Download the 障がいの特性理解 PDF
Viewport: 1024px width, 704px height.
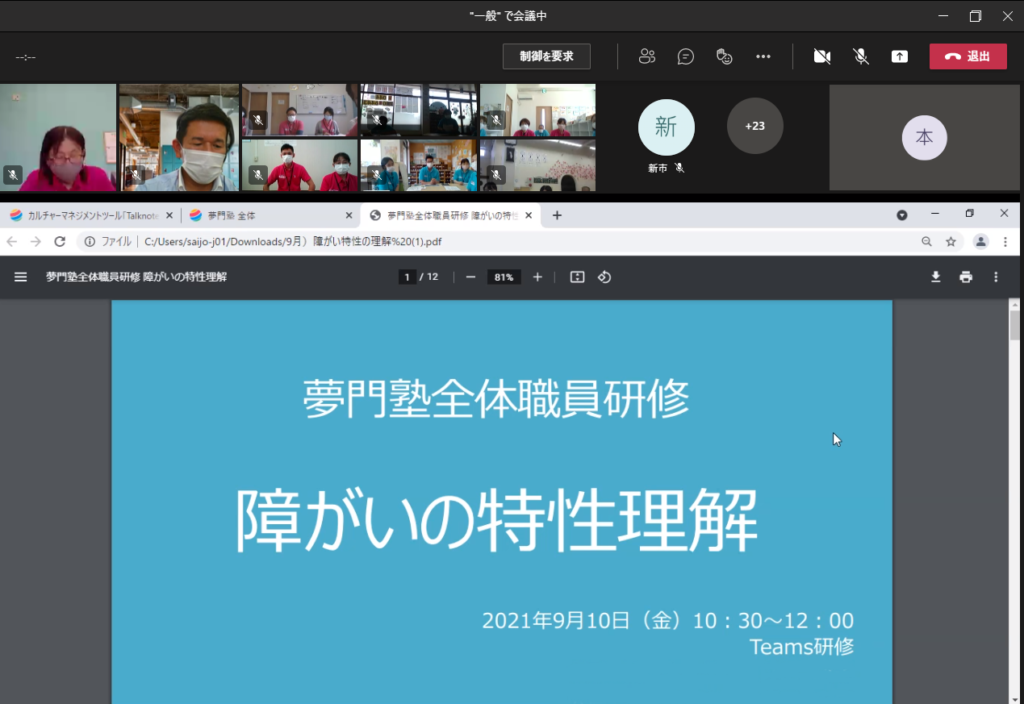pyautogui.click(x=935, y=277)
